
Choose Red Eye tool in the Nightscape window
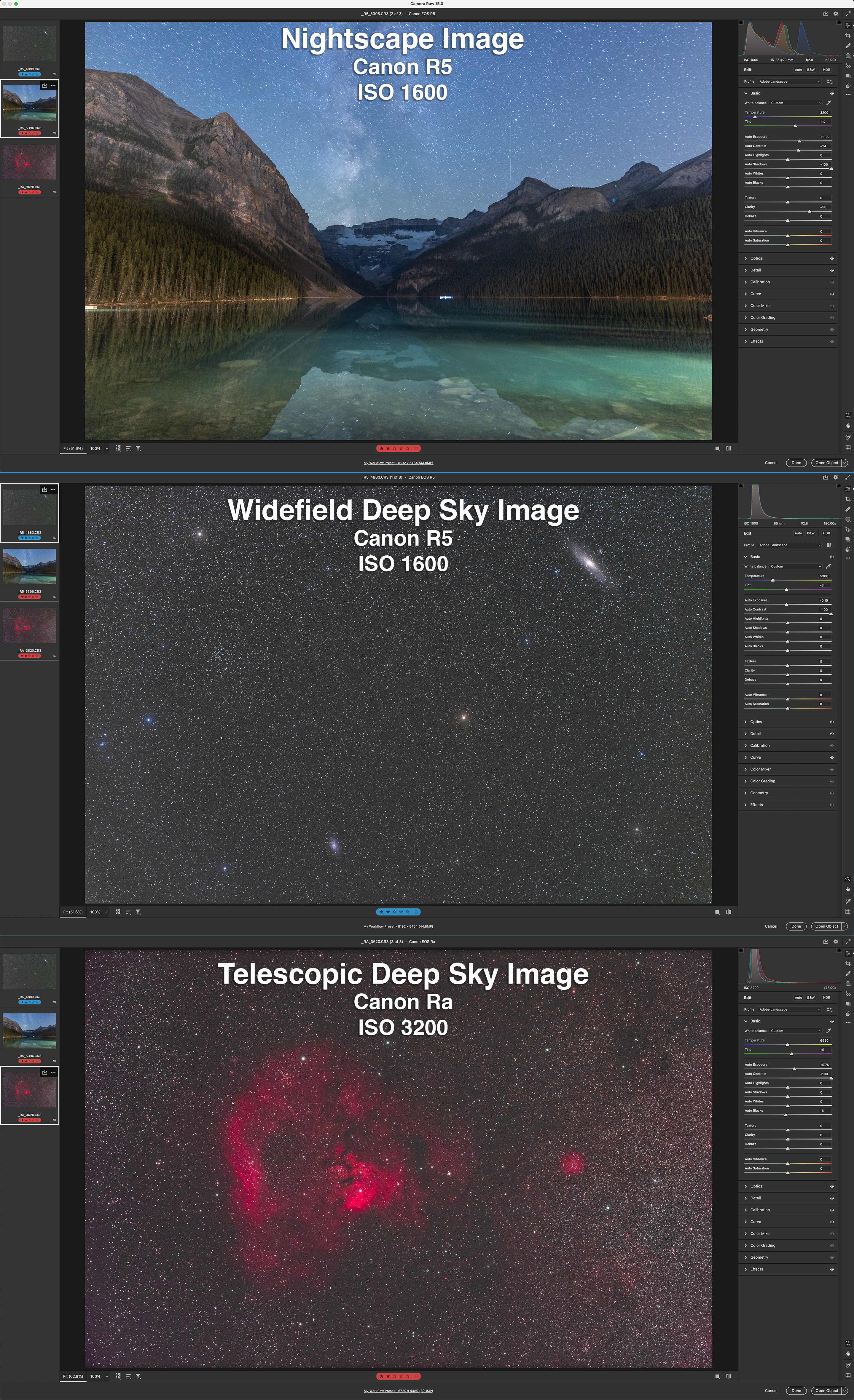[x=848, y=66]
